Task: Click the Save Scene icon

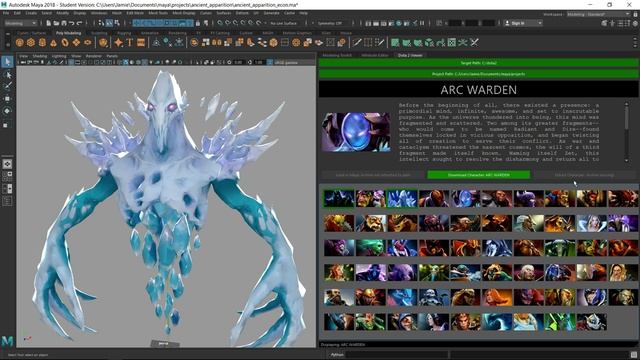Action: (64, 23)
